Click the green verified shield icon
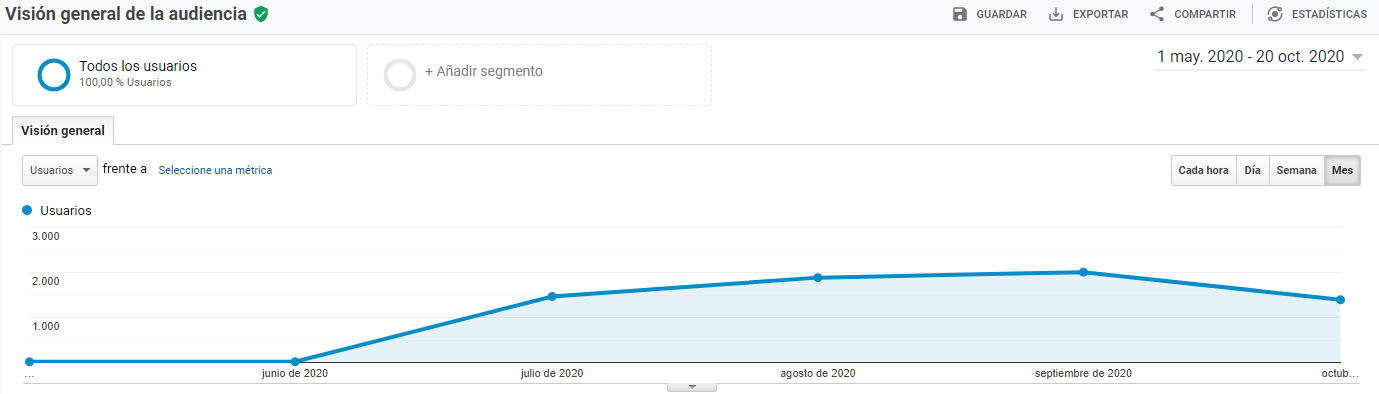This screenshot has width=1379, height=394. [x=261, y=14]
